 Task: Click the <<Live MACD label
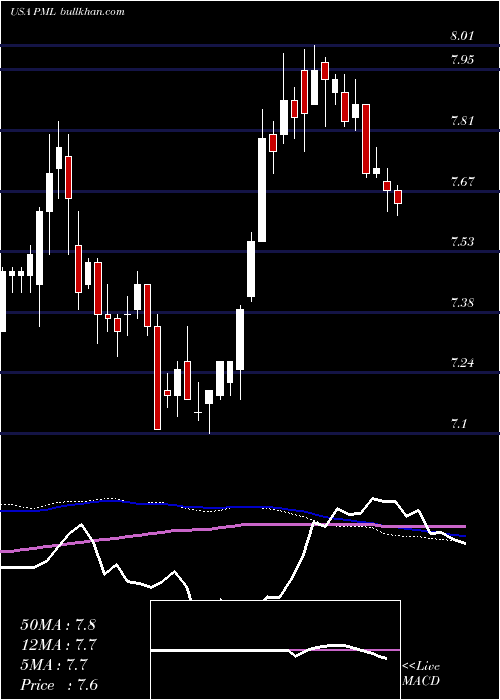(421, 674)
